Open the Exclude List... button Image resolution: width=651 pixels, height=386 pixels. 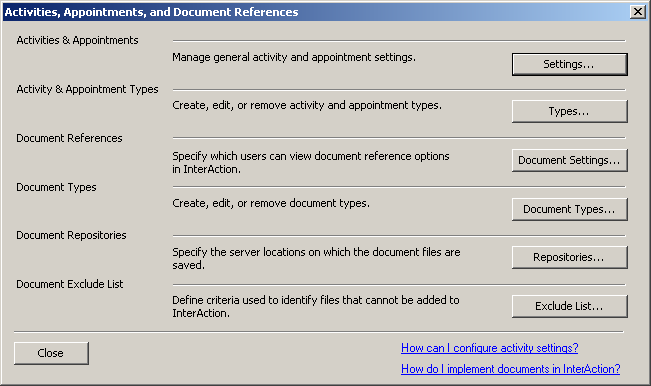coord(570,306)
